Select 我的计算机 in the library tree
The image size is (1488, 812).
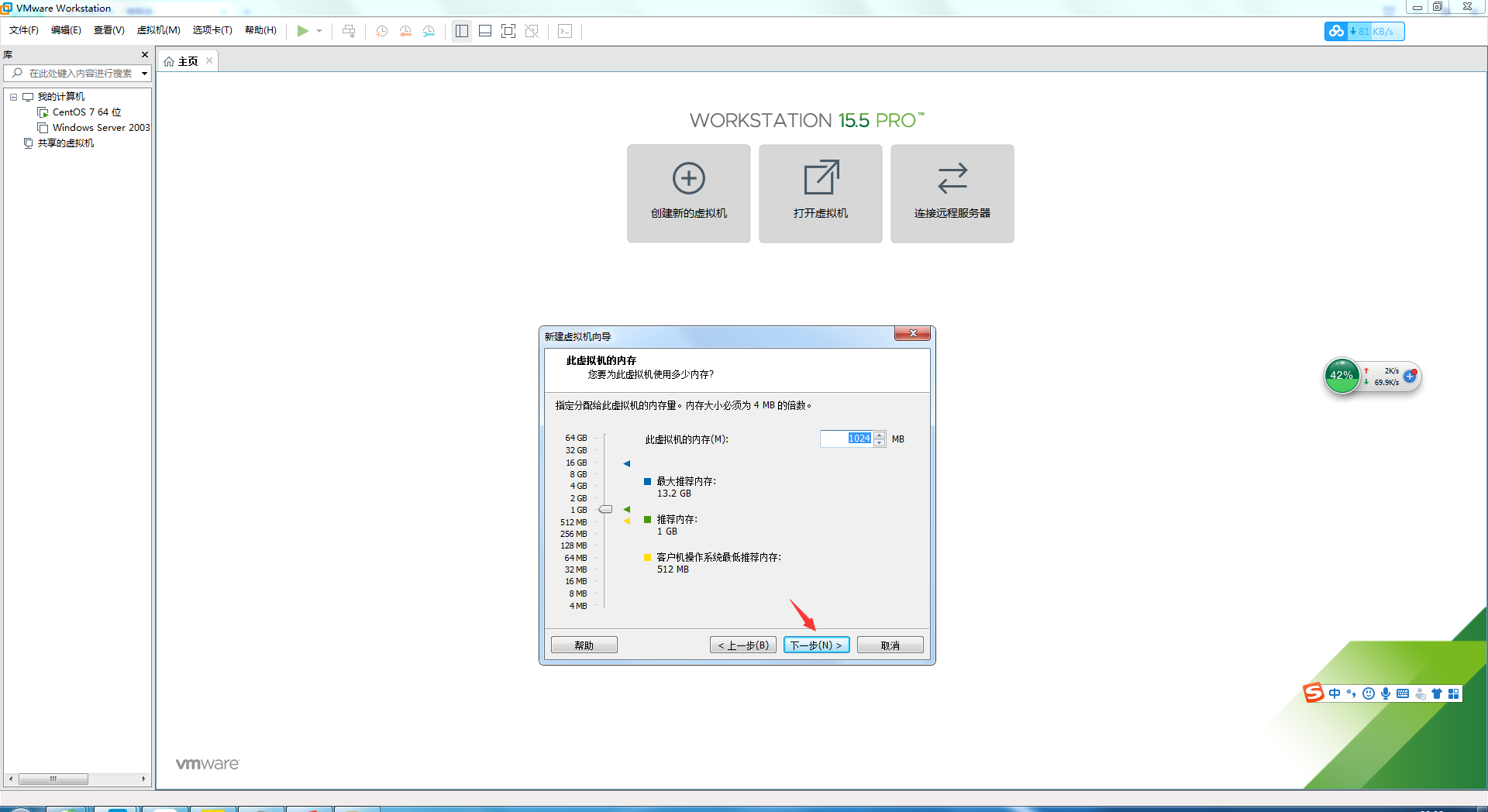tap(61, 97)
